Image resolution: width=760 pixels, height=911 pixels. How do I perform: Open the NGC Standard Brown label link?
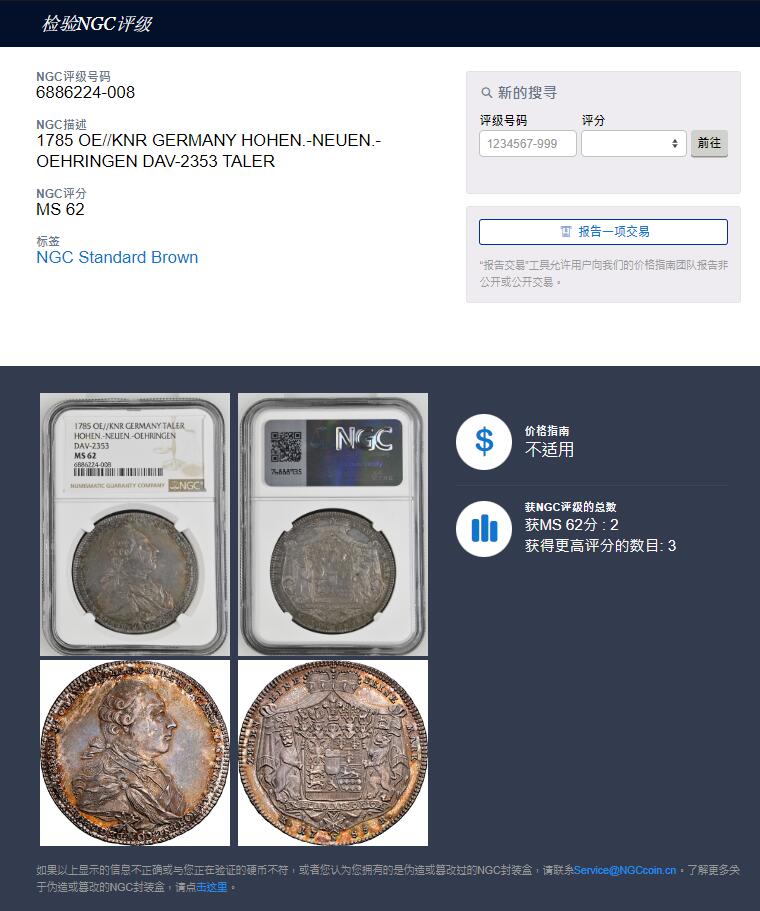[117, 257]
